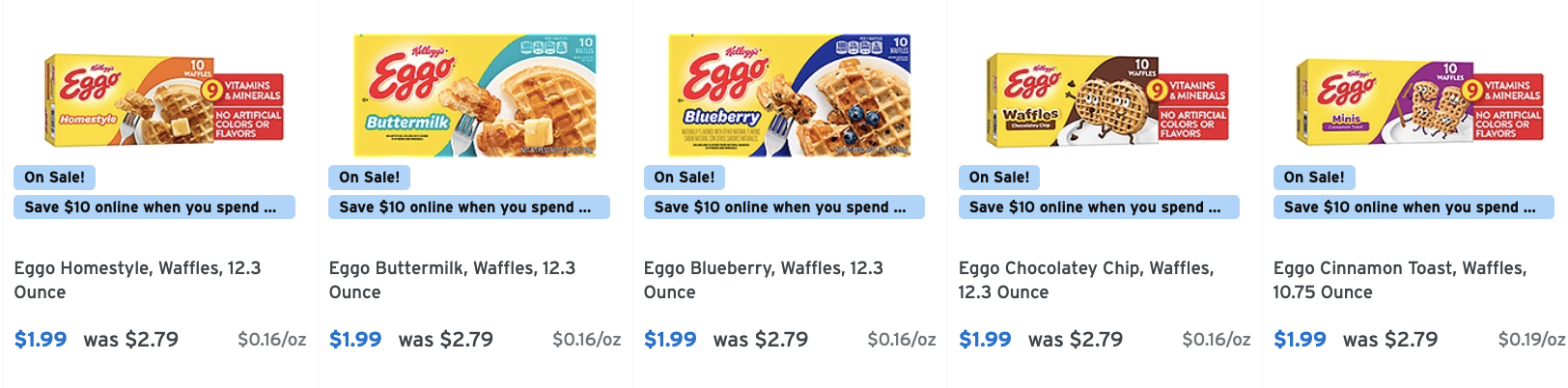Open the Eggo Buttermilk waffles product image

tap(475, 95)
